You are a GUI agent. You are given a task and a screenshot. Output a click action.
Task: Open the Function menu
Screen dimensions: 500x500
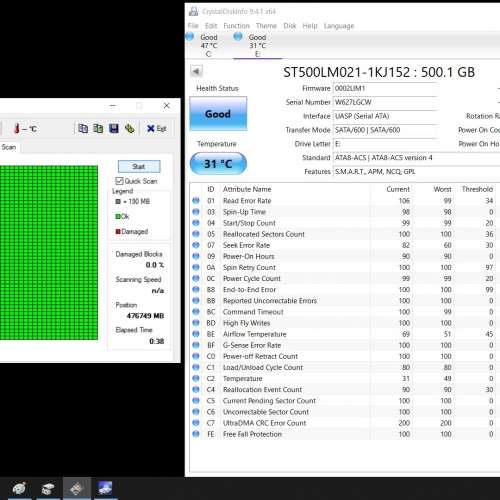tap(236, 26)
